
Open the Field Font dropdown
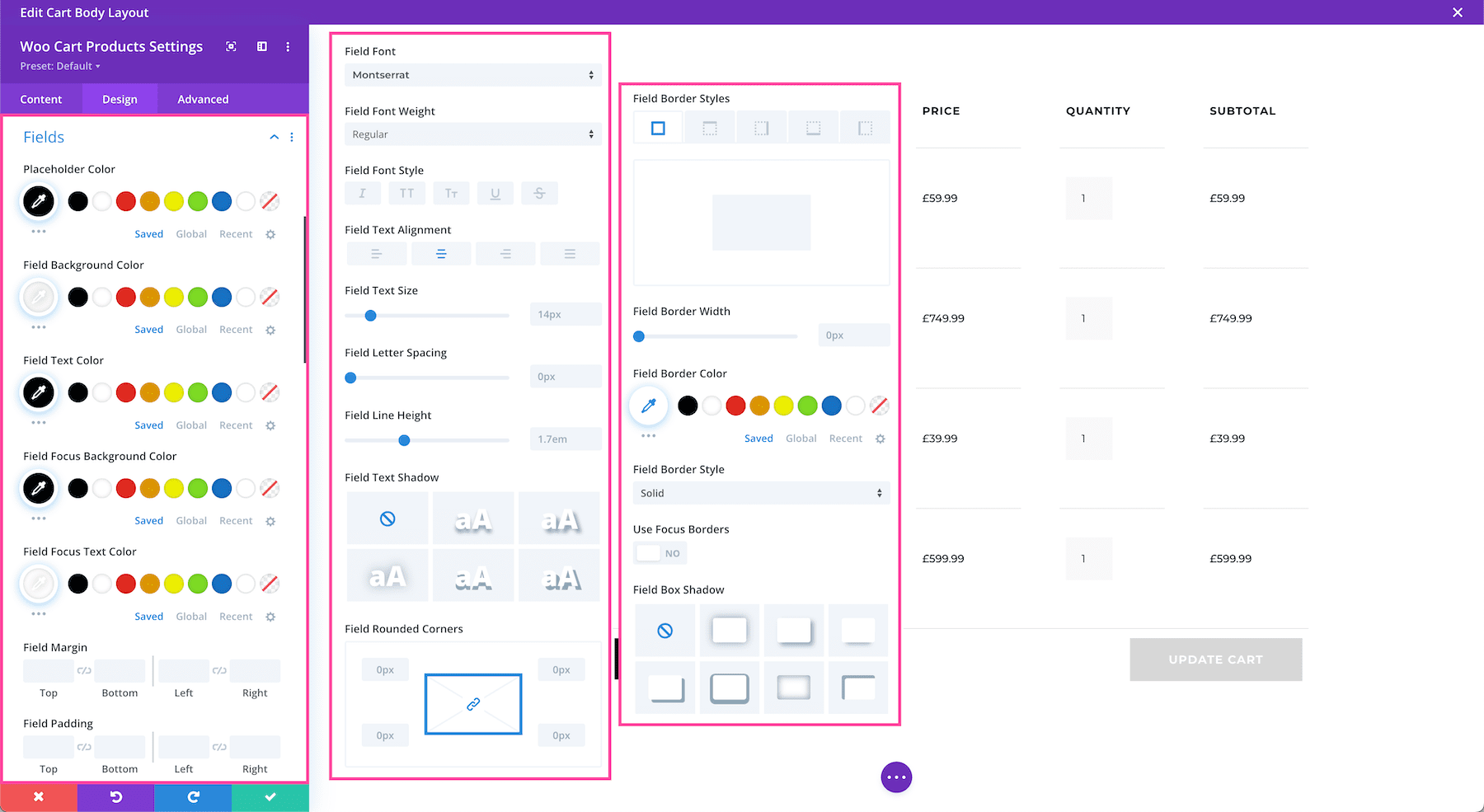(x=472, y=74)
